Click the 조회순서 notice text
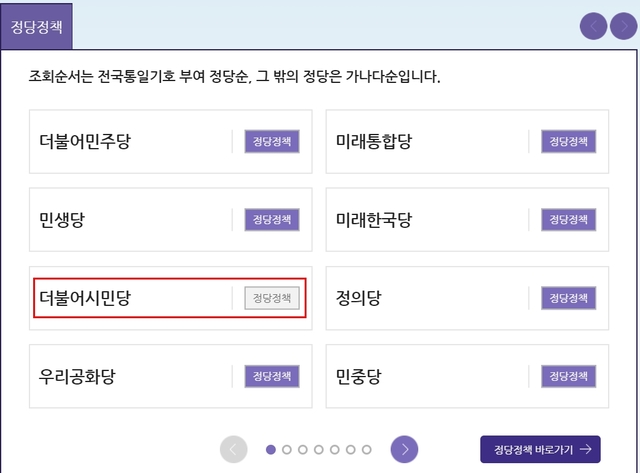Viewport: 640px width, 473px height. pyautogui.click(x=234, y=76)
